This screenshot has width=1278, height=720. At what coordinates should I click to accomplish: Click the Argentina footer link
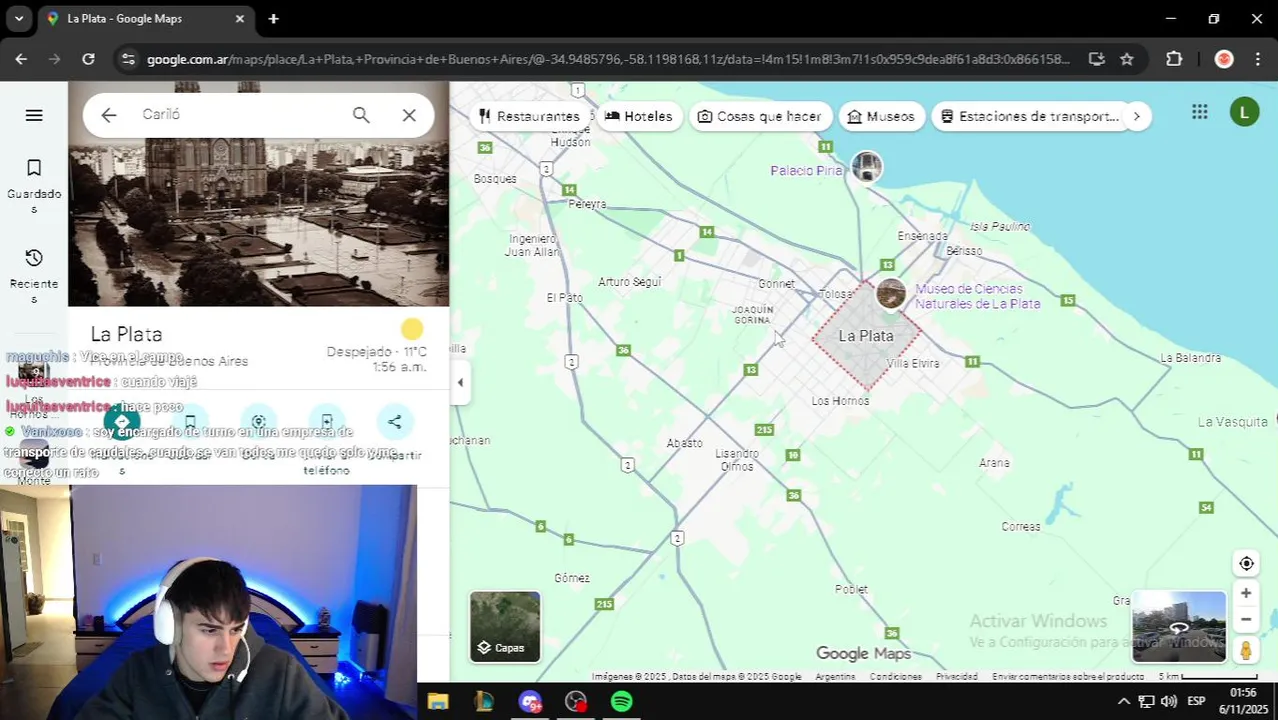[835, 677]
